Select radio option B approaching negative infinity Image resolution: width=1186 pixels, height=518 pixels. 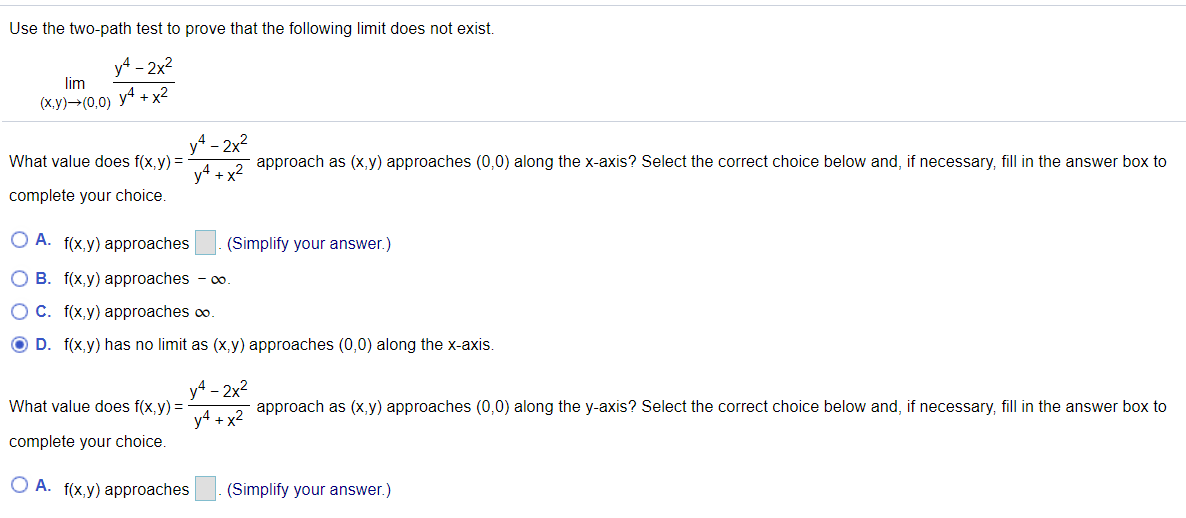(x=20, y=278)
